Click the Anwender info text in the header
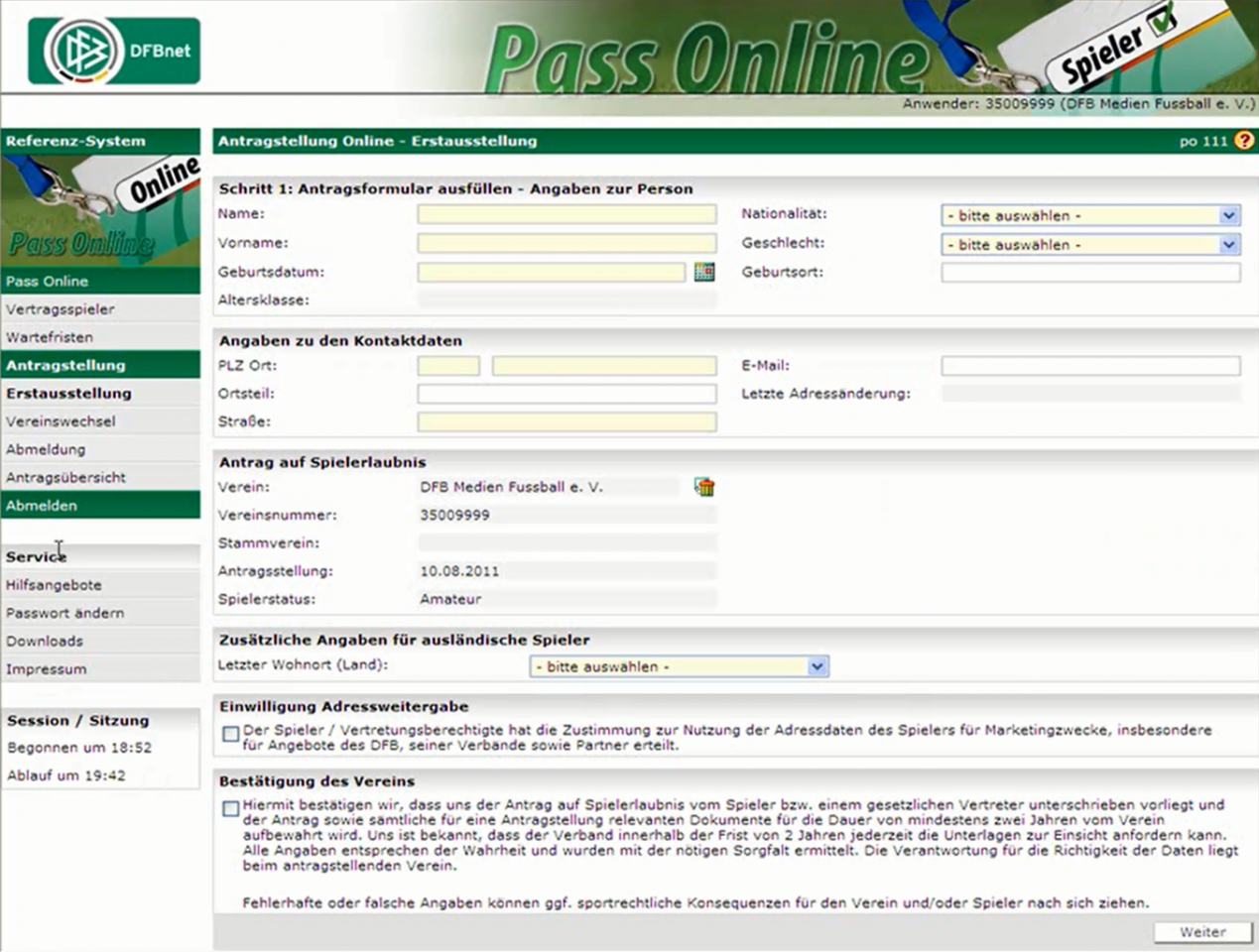 coord(1078,103)
